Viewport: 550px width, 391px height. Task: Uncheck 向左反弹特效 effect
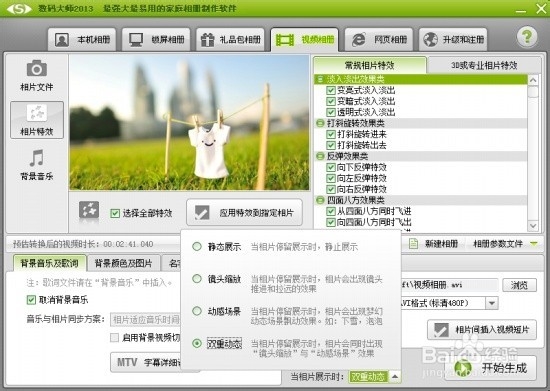(x=330, y=178)
